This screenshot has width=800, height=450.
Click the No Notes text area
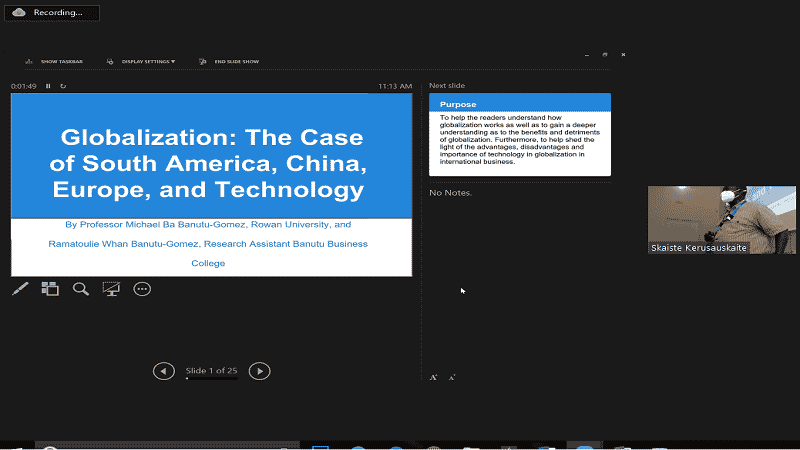coord(451,193)
